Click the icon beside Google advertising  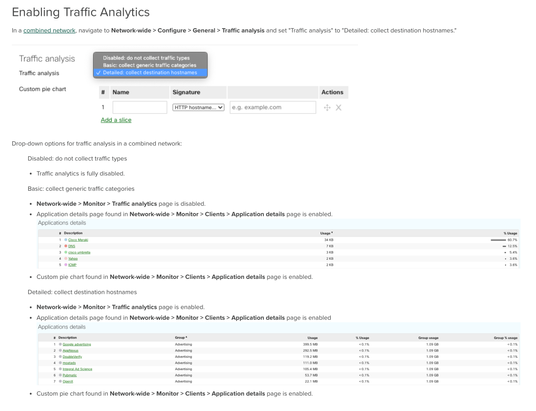pyautogui.click(x=60, y=344)
